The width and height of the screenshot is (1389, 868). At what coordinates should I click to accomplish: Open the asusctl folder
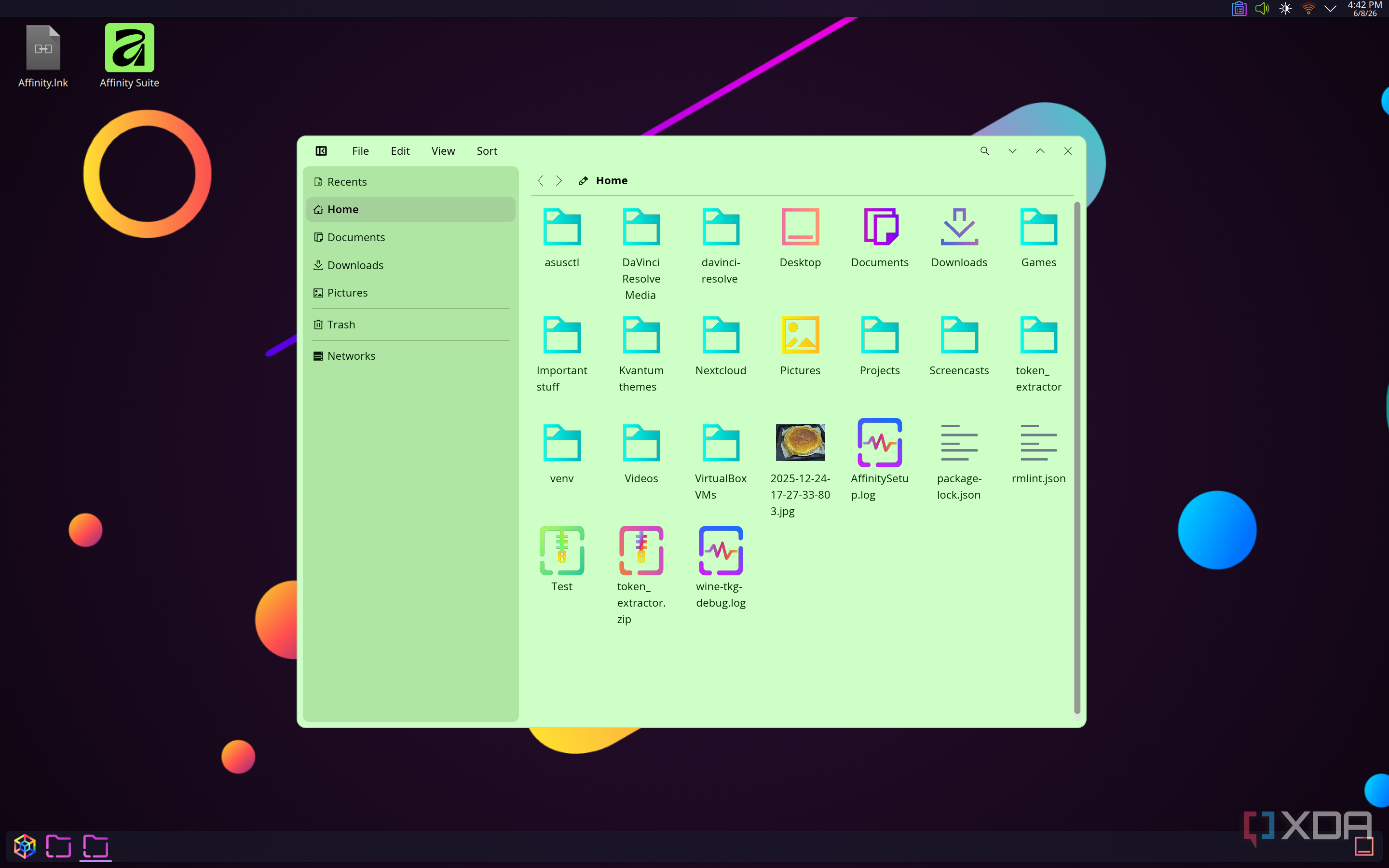[561, 238]
